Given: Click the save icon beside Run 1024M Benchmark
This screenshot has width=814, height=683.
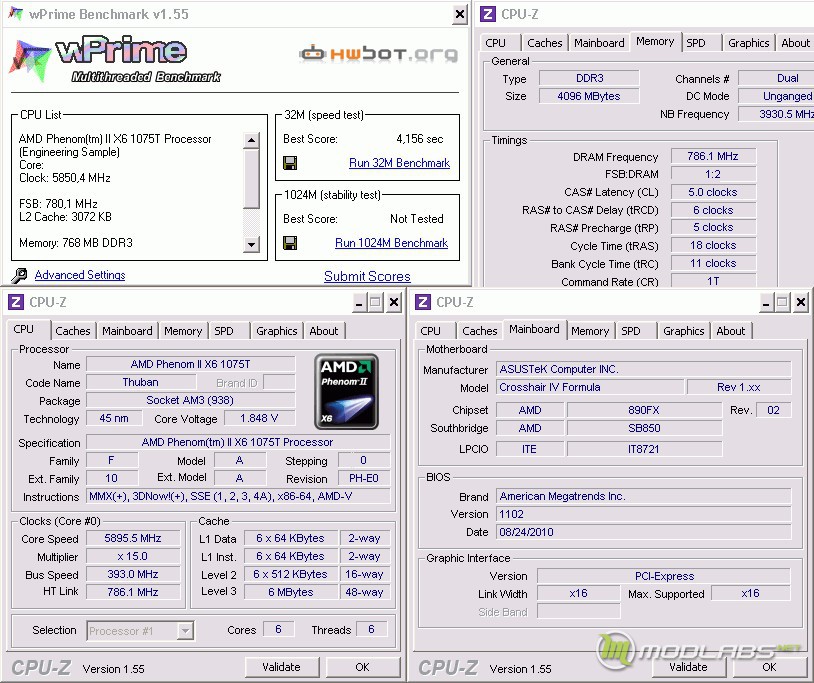Looking at the screenshot, I should (x=290, y=243).
